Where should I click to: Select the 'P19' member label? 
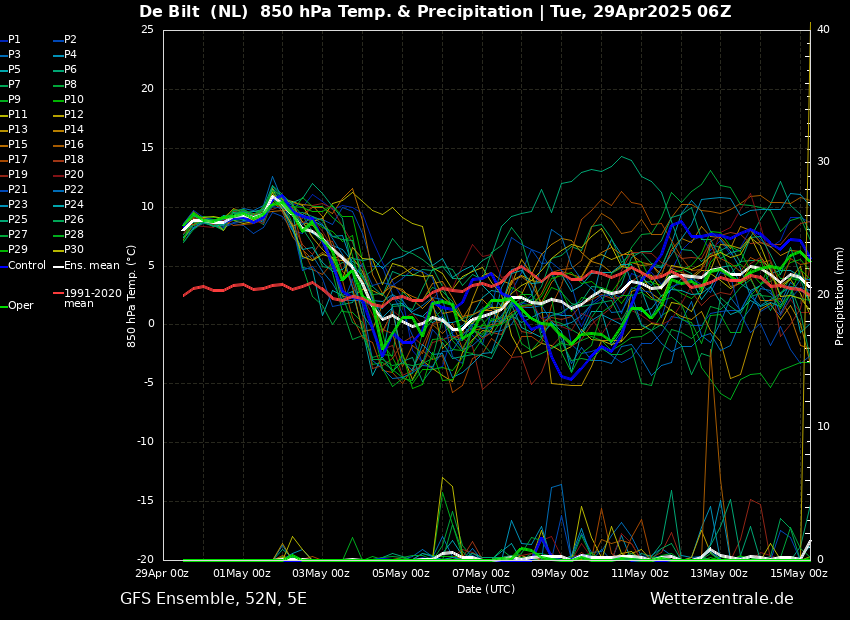tap(17, 175)
